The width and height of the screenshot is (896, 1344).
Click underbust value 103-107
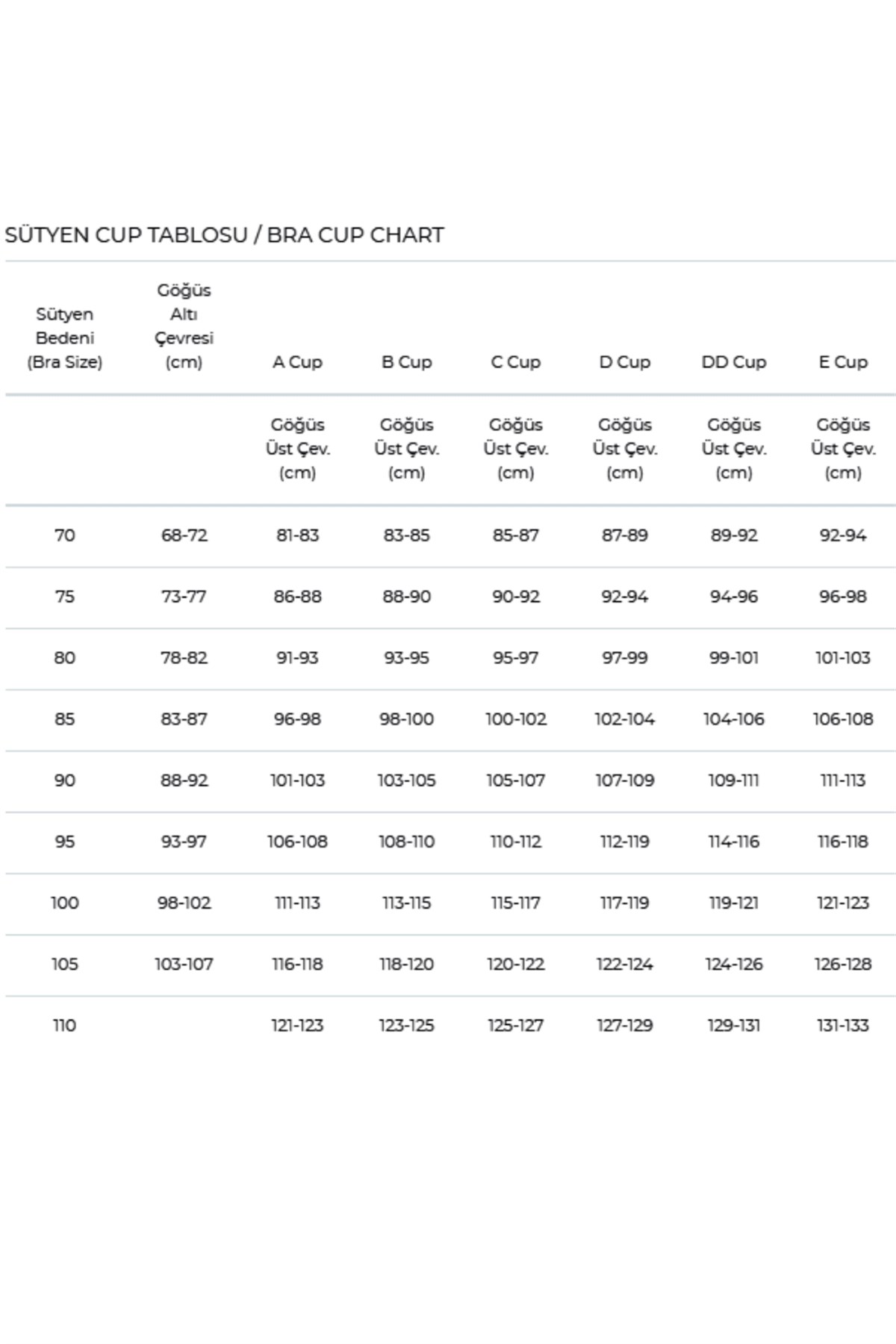pyautogui.click(x=184, y=964)
